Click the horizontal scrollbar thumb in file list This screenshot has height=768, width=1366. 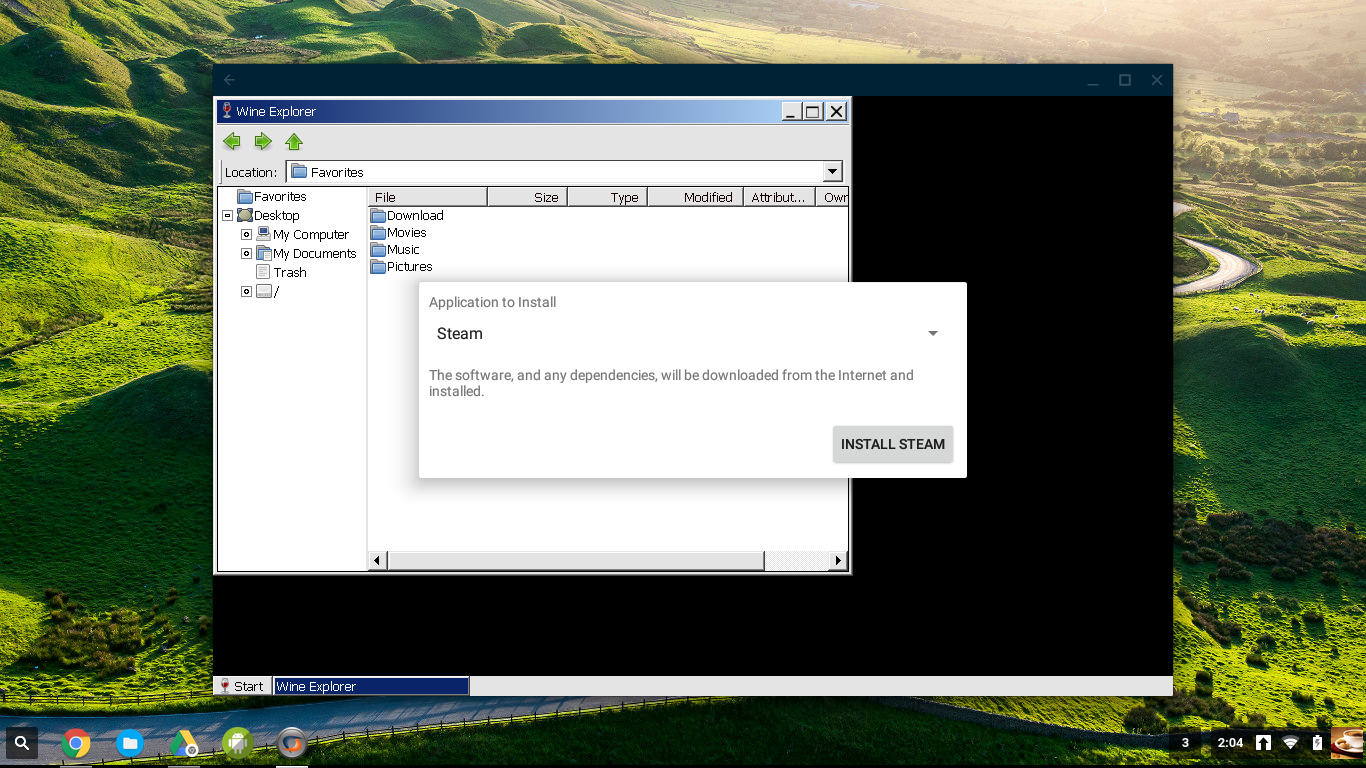[x=575, y=561]
